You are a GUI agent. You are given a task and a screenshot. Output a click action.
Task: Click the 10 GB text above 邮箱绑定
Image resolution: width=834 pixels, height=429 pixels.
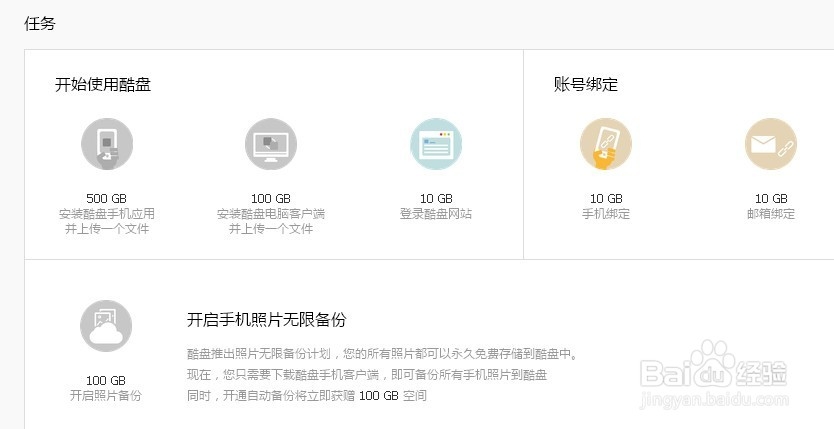[771, 199]
